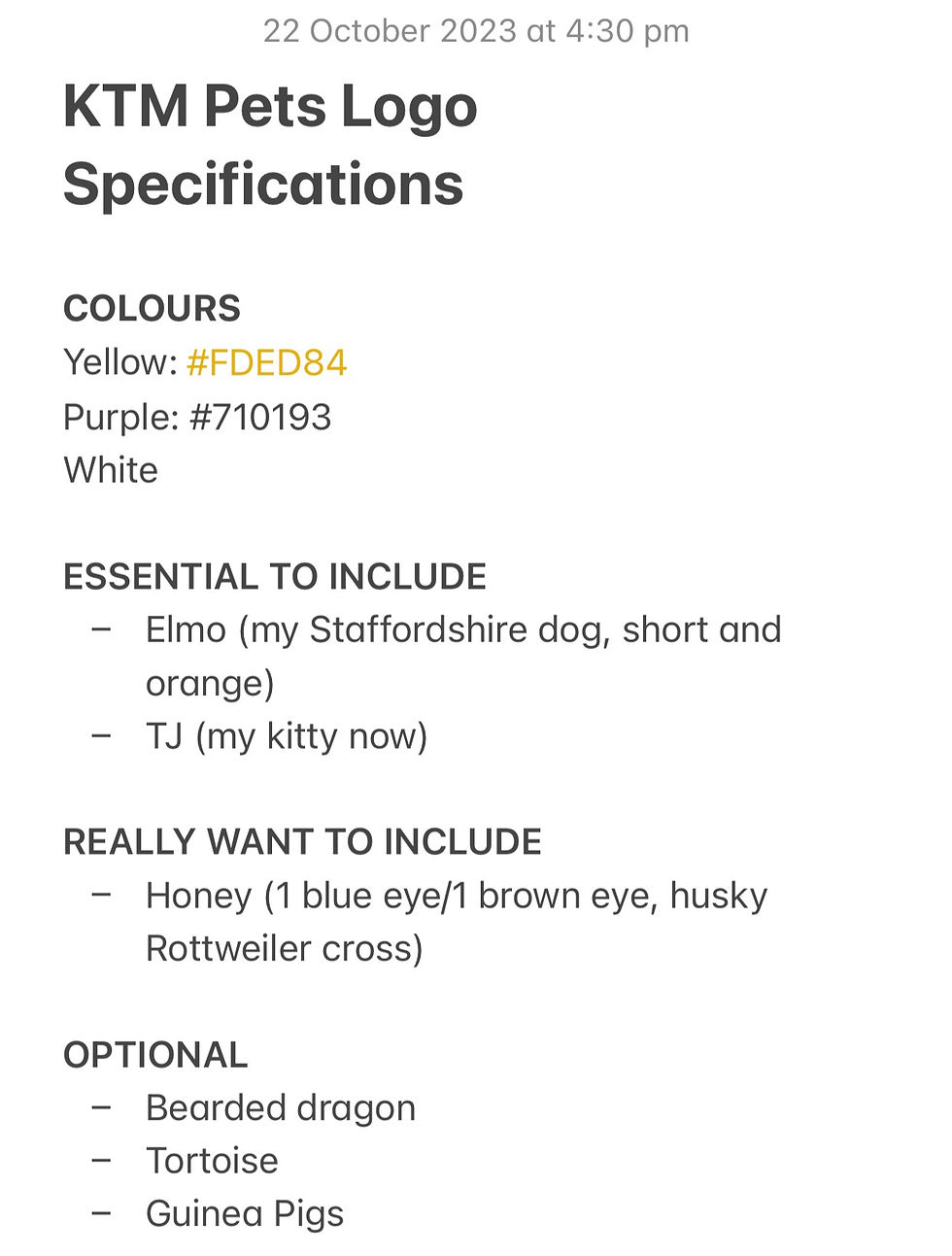Viewport: 952px width, 1256px height.
Task: Click the Honey blue eye/brown eye item
Action: coord(457,896)
